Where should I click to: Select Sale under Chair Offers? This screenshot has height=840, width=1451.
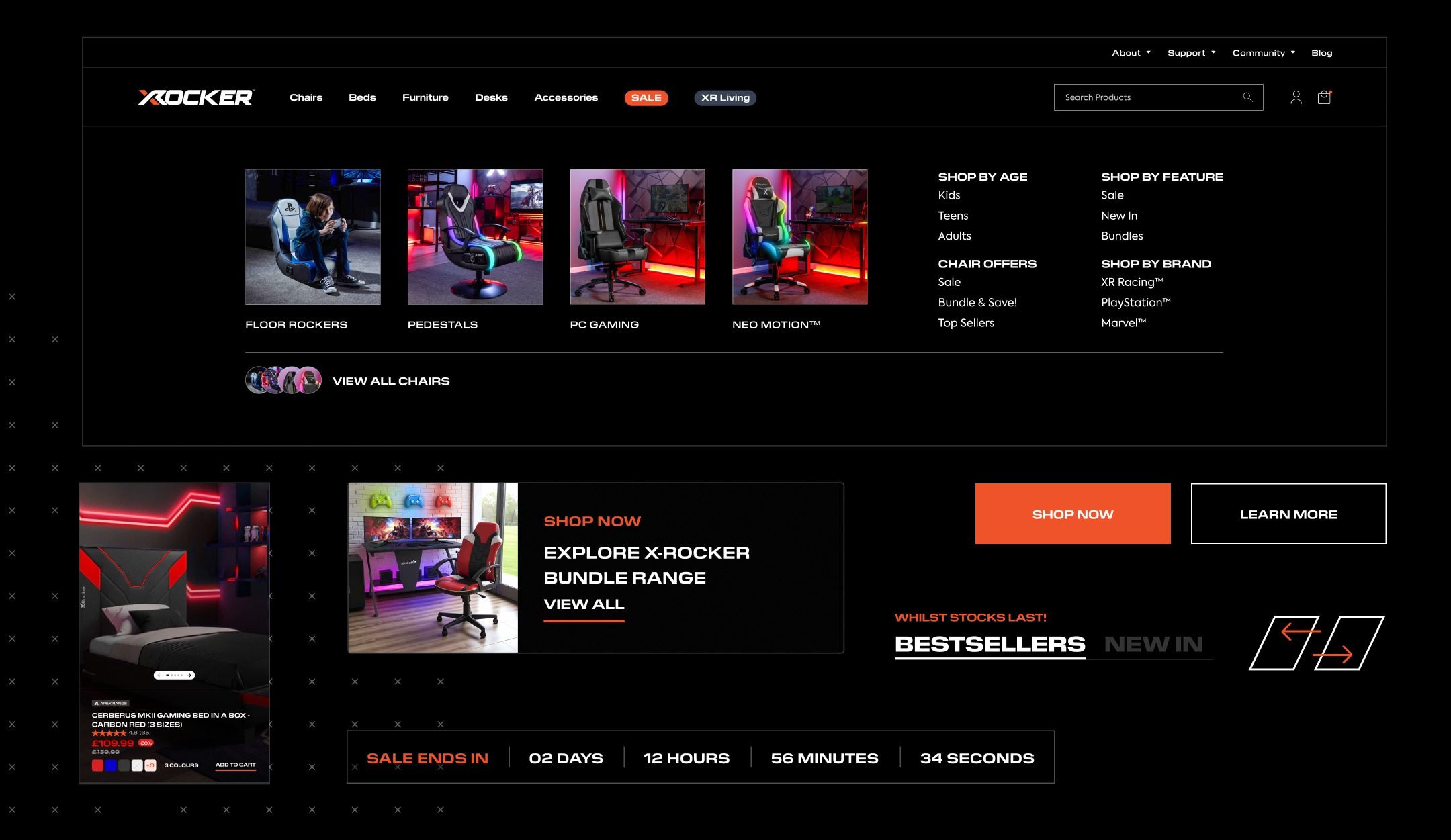949,282
